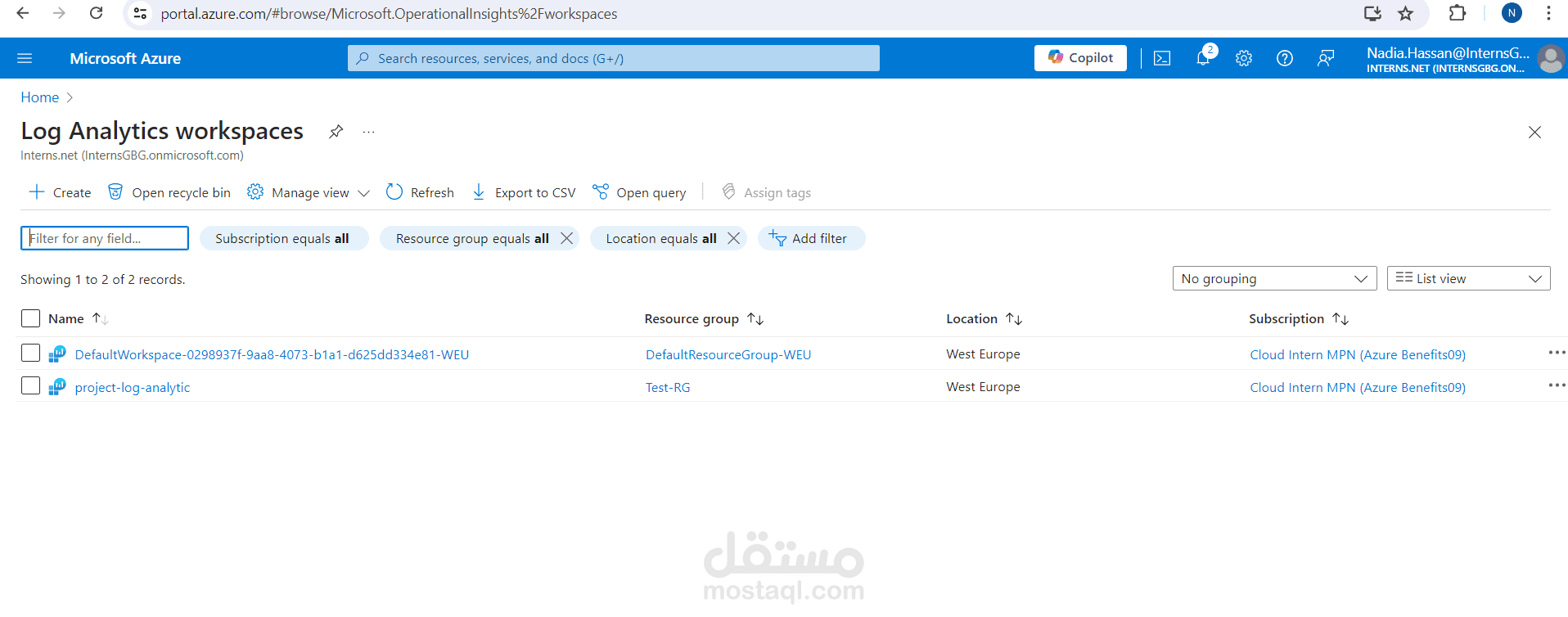Install the app from the address bar icon
Screen dimensions: 1568x617
1372,13
